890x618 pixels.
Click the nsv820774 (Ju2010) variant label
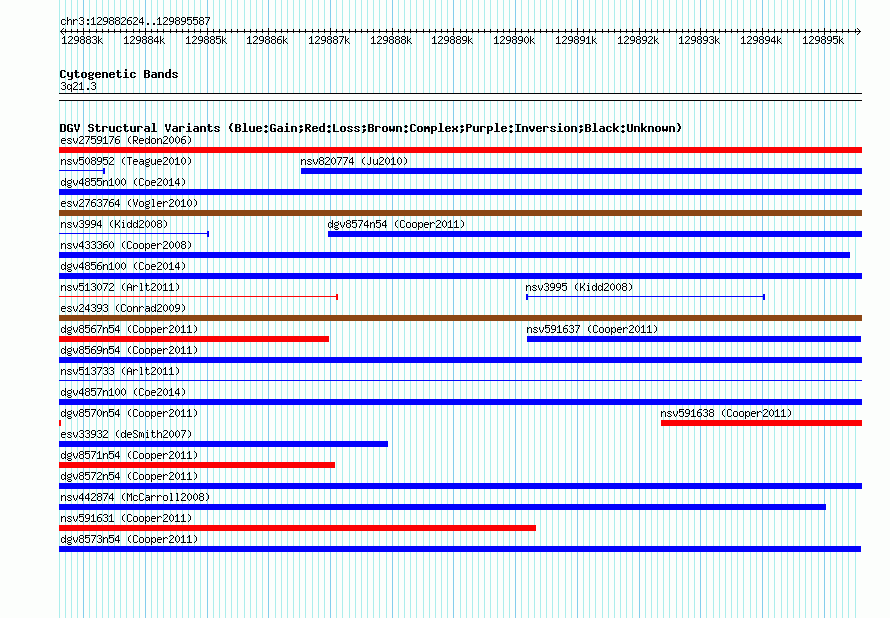354,161
